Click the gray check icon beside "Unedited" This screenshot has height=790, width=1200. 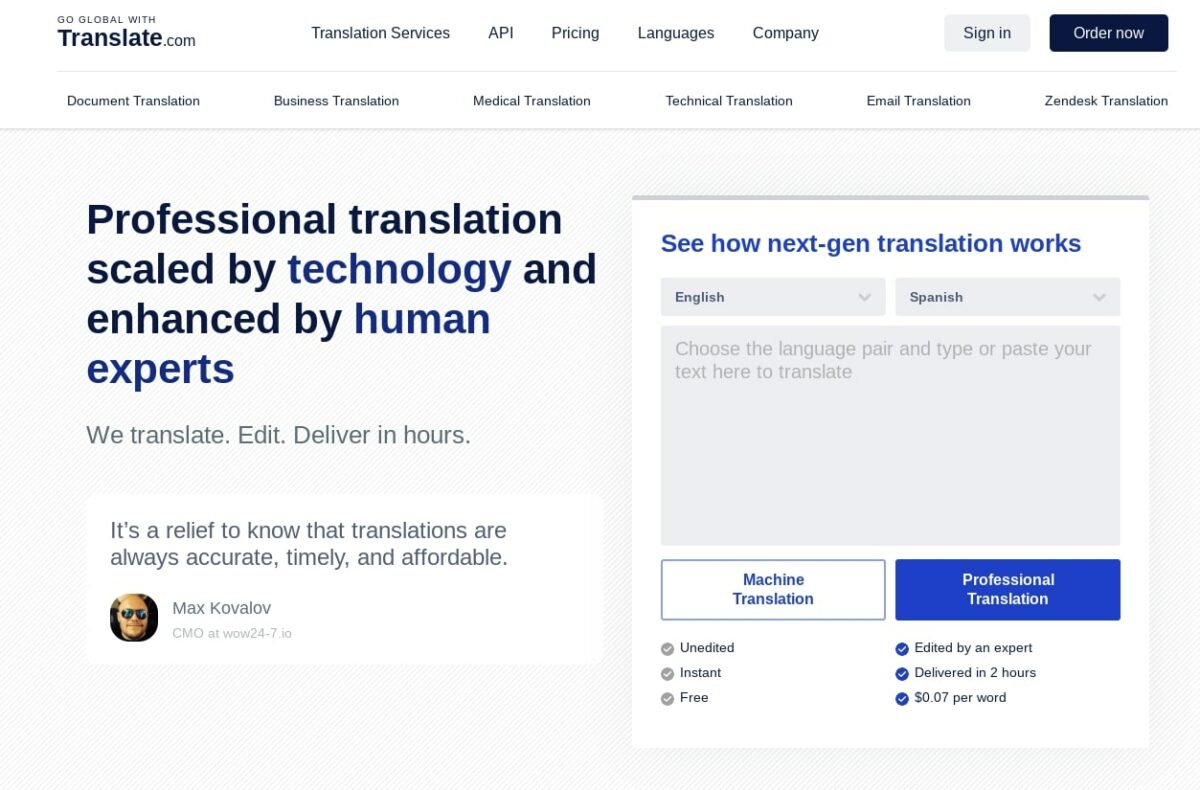click(x=667, y=648)
